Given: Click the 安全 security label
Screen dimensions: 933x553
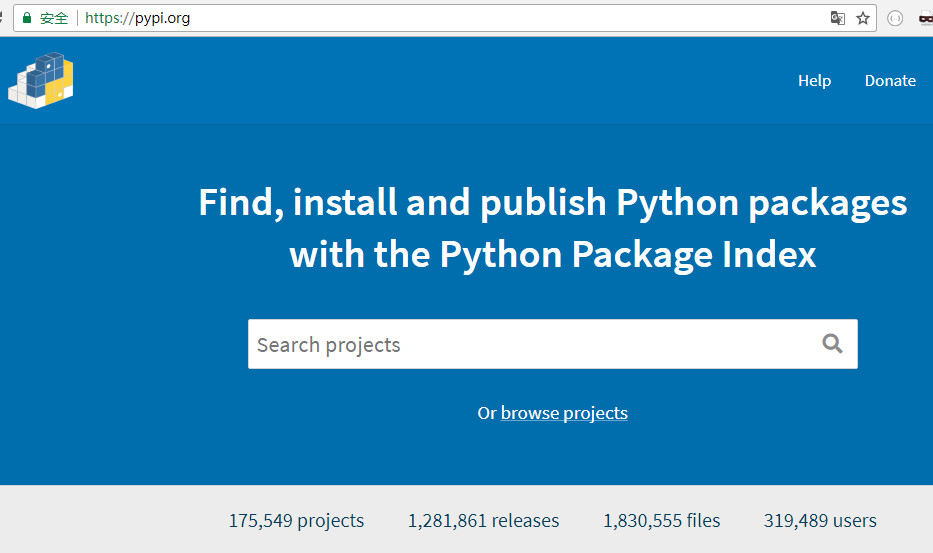Looking at the screenshot, I should (54, 18).
